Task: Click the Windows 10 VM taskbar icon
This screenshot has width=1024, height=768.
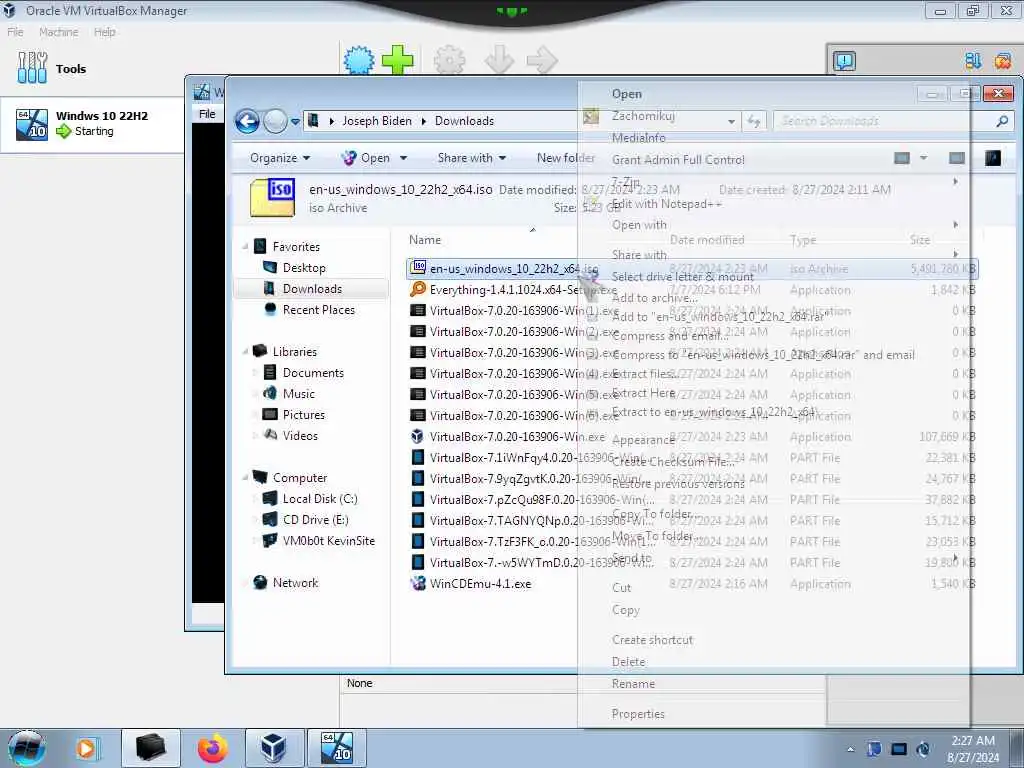Action: point(337,748)
